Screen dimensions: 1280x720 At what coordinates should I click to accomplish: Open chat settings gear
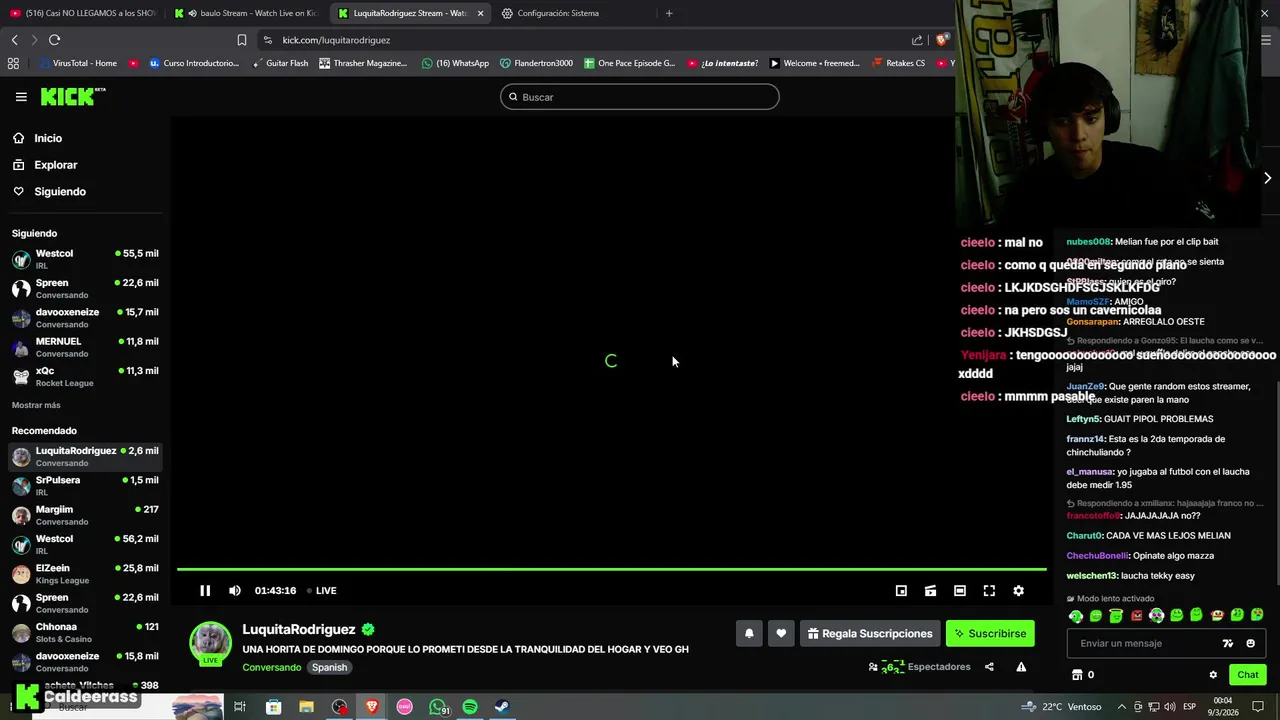pos(1213,675)
